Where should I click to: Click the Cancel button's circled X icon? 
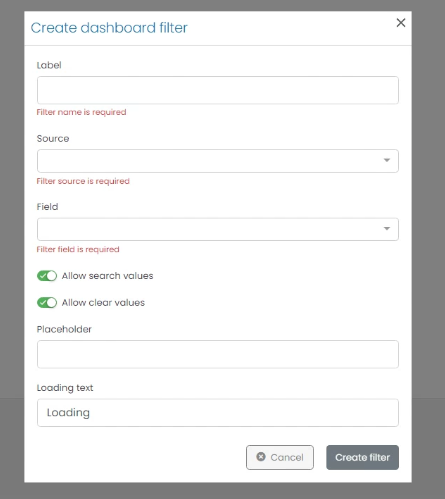coord(261,456)
